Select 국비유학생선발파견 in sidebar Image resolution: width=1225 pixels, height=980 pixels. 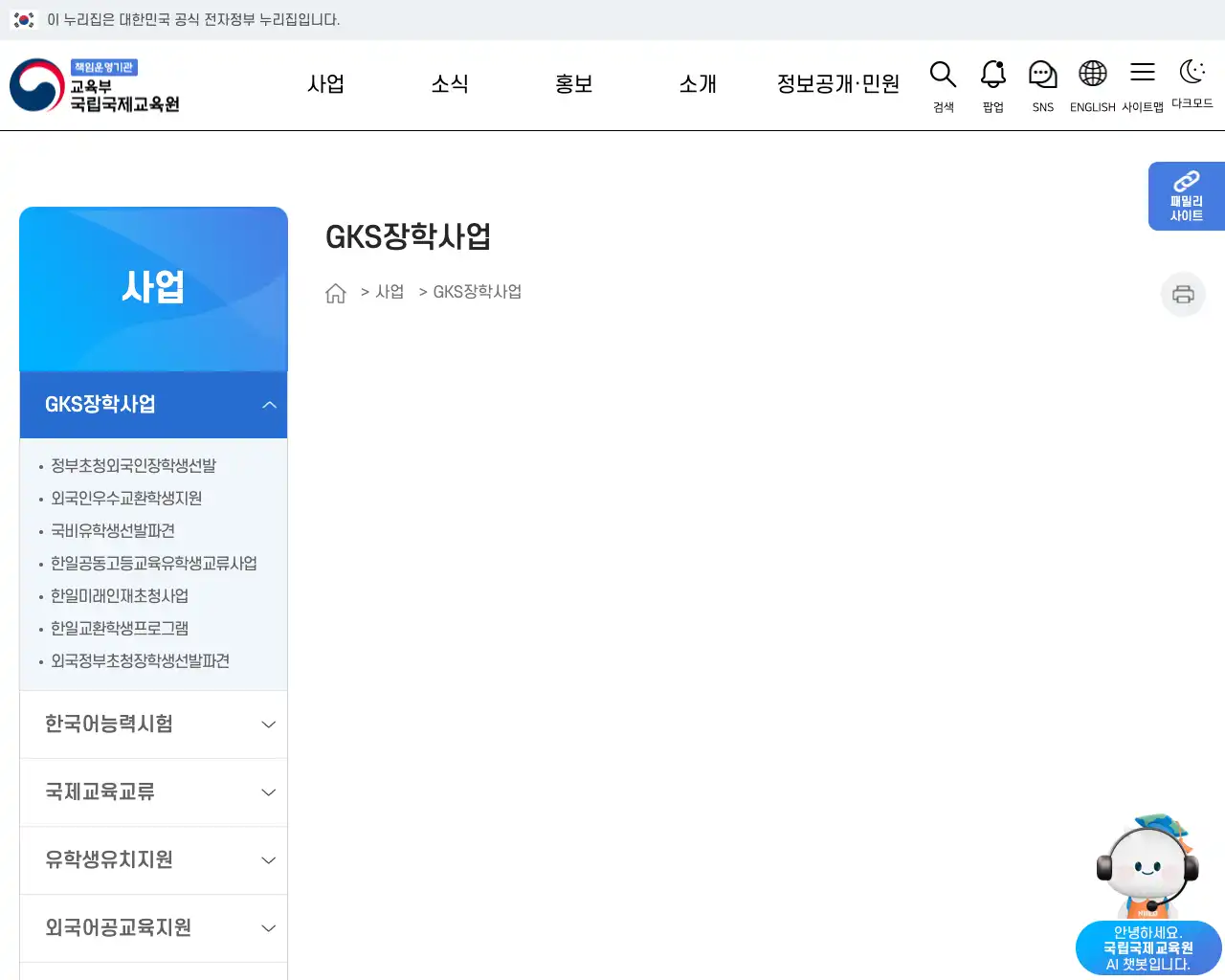pyautogui.click(x=113, y=531)
